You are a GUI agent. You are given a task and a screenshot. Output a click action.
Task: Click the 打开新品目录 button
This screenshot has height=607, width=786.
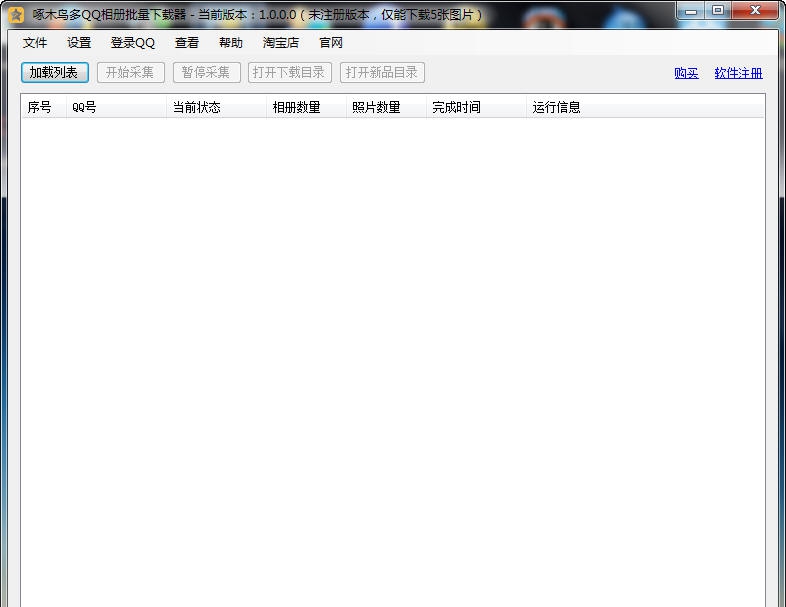(382, 73)
